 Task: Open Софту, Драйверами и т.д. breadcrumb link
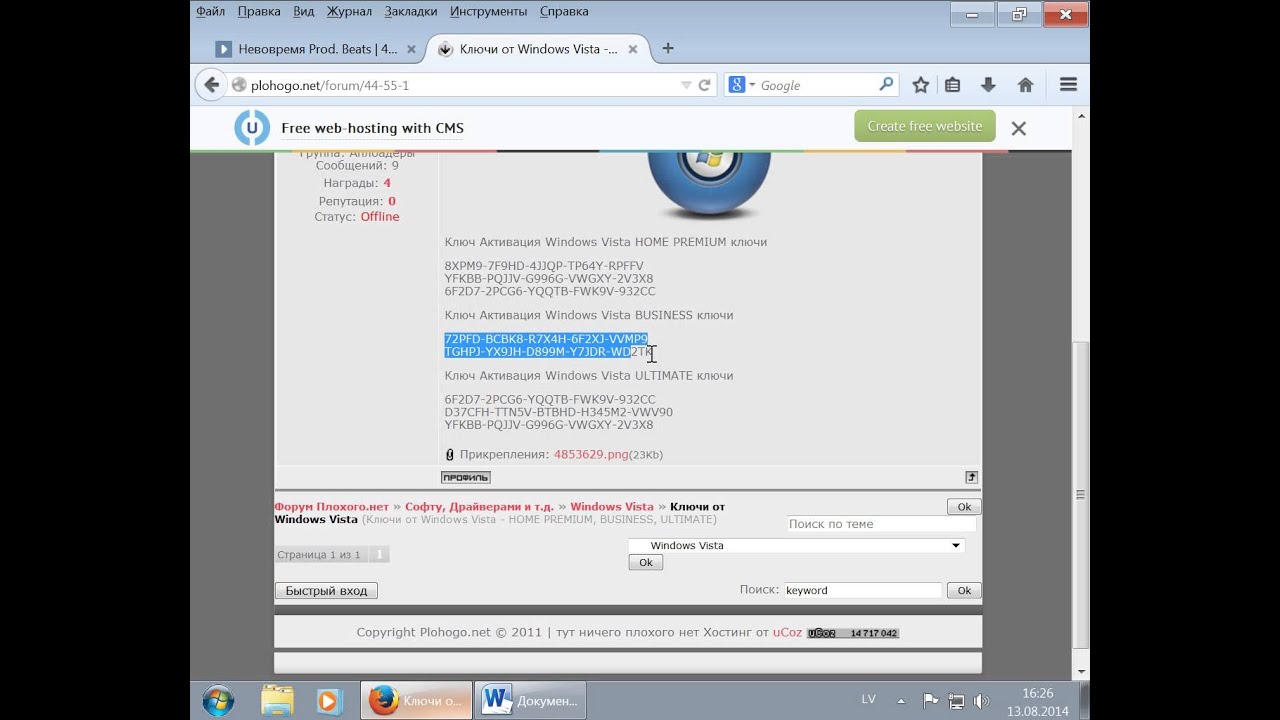(x=479, y=507)
